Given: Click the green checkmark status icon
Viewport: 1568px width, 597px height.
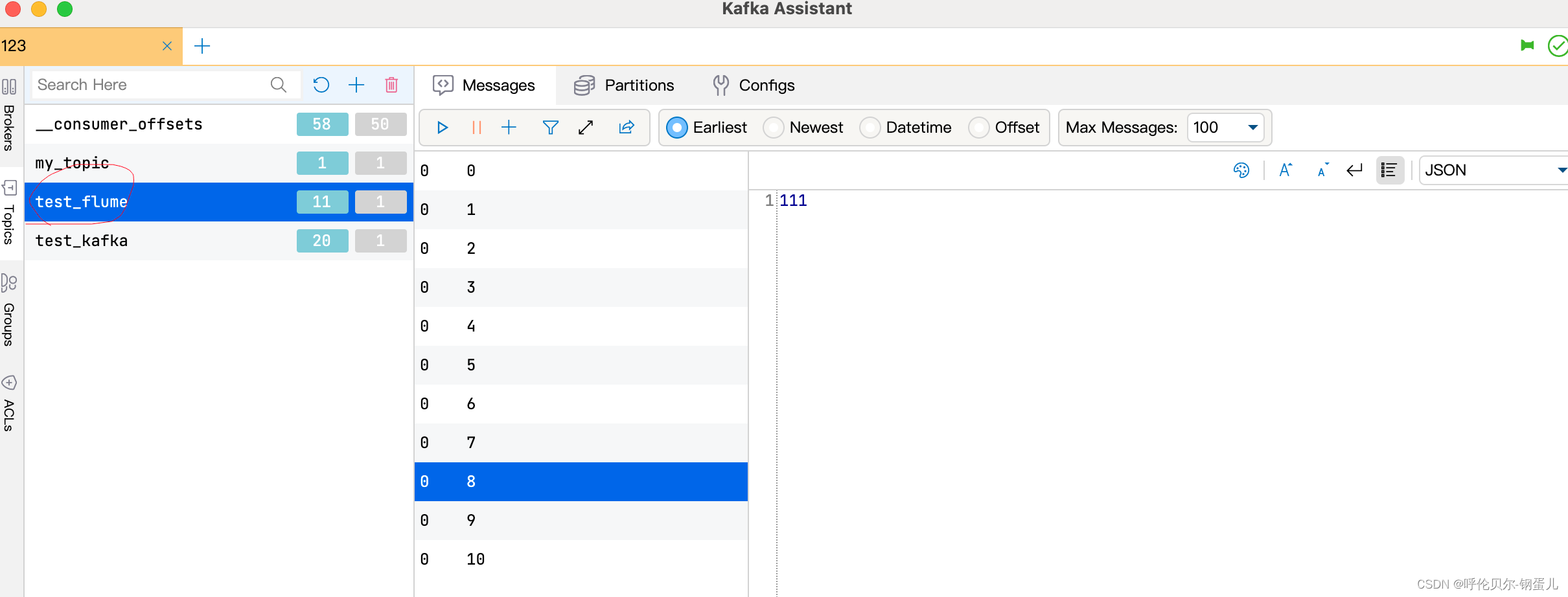Looking at the screenshot, I should click(x=1558, y=46).
